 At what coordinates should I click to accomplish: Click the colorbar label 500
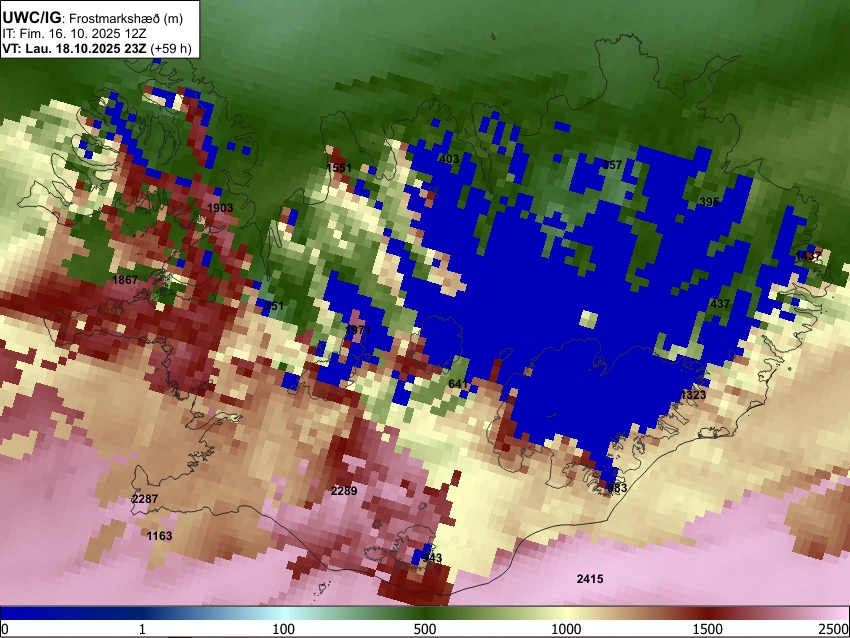[x=425, y=629]
